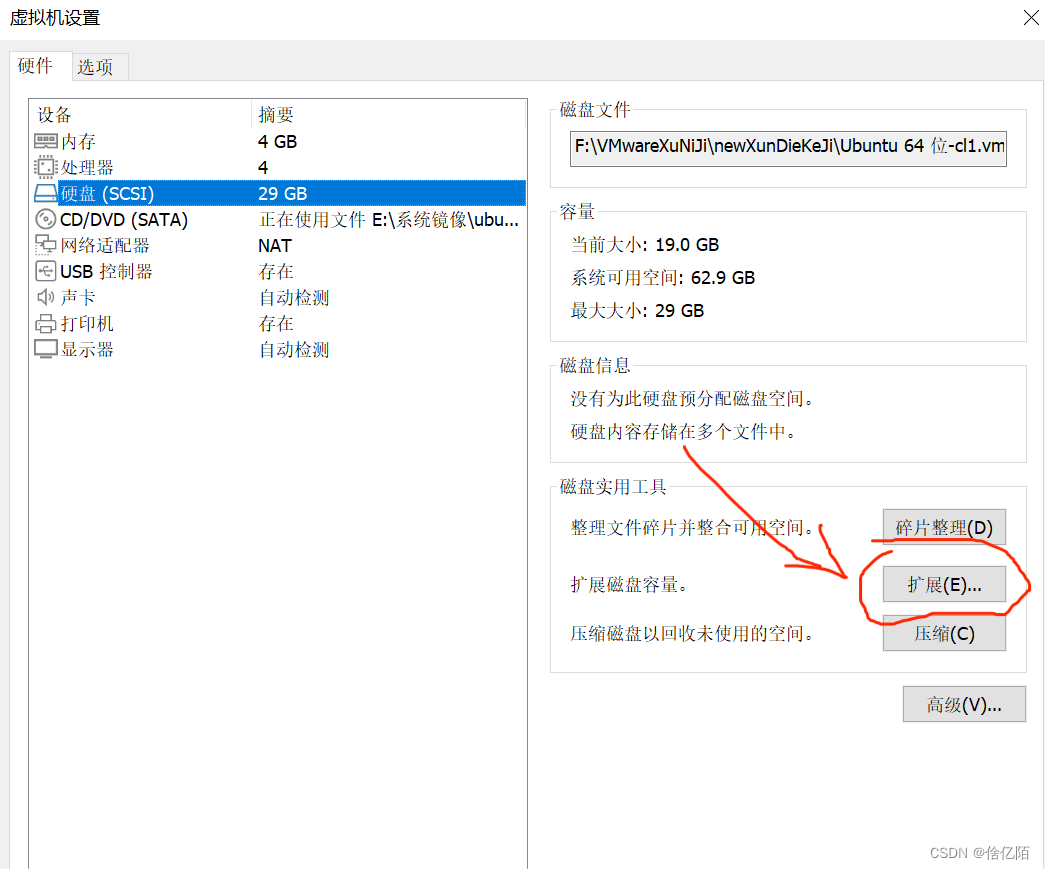This screenshot has width=1045, height=869.
Task: Click the 压缩(C) compact disk button
Action: tap(944, 633)
